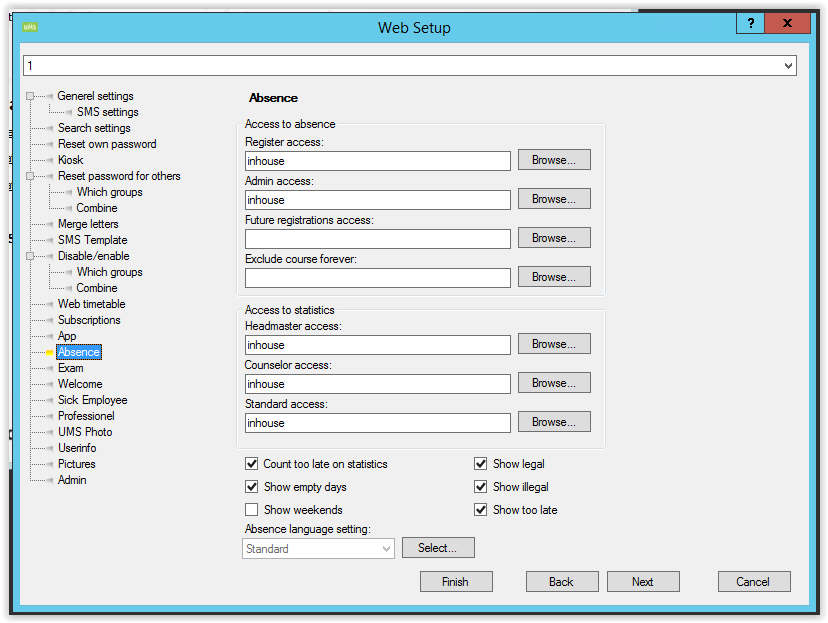The image size is (828, 623).
Task: Go to UMS Photo settings page
Action: [85, 432]
